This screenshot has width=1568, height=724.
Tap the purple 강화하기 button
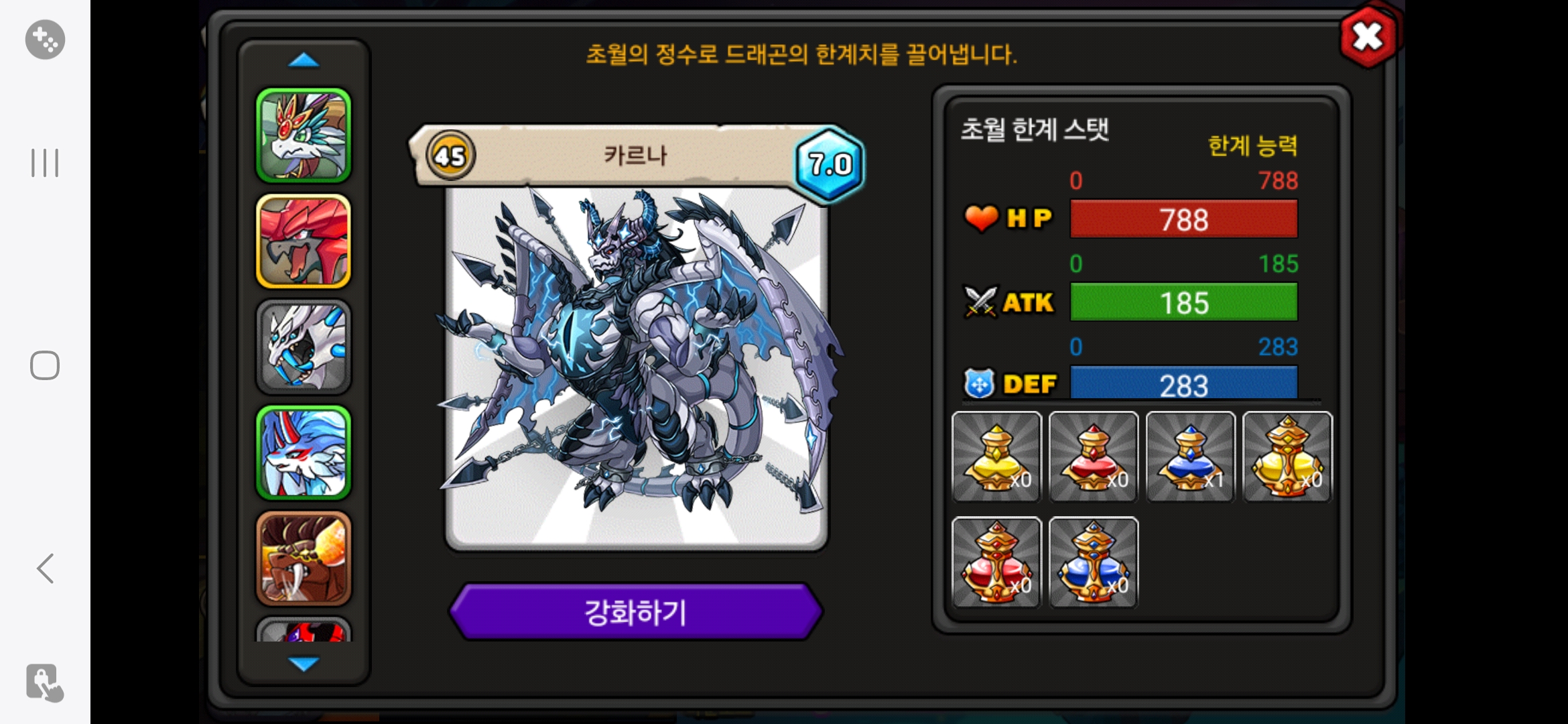coord(636,612)
